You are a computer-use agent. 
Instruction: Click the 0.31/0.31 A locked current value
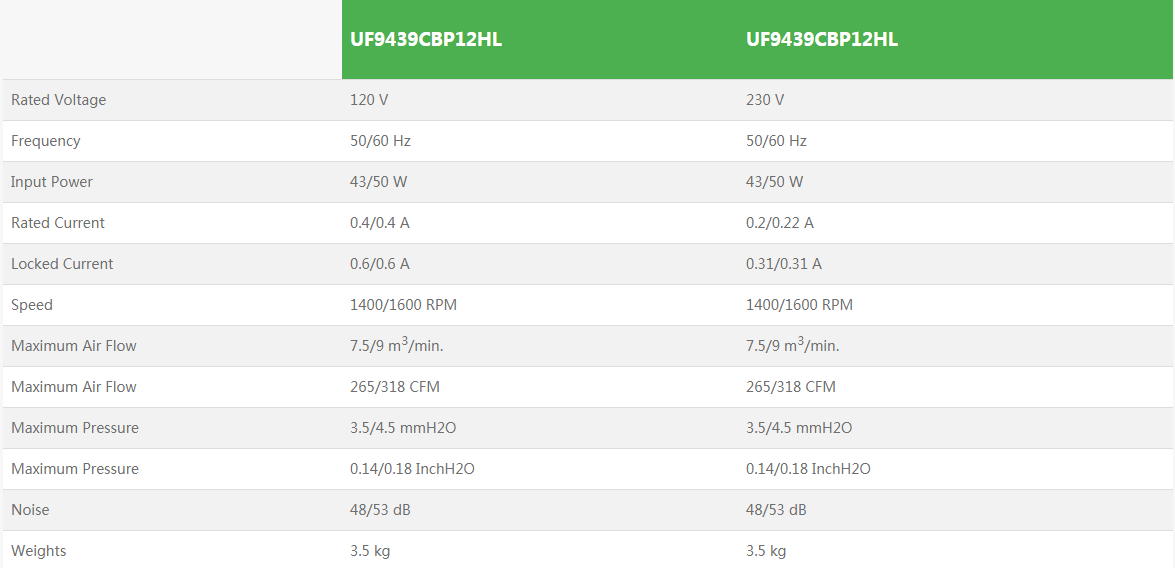tap(784, 264)
